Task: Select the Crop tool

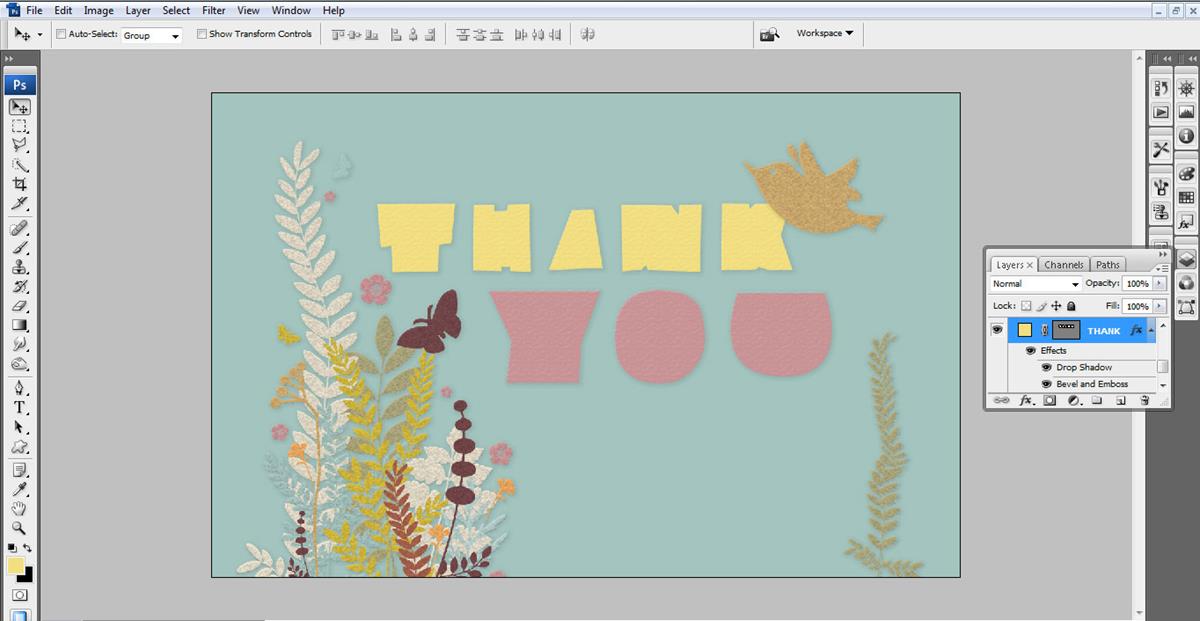Action: click(x=19, y=185)
